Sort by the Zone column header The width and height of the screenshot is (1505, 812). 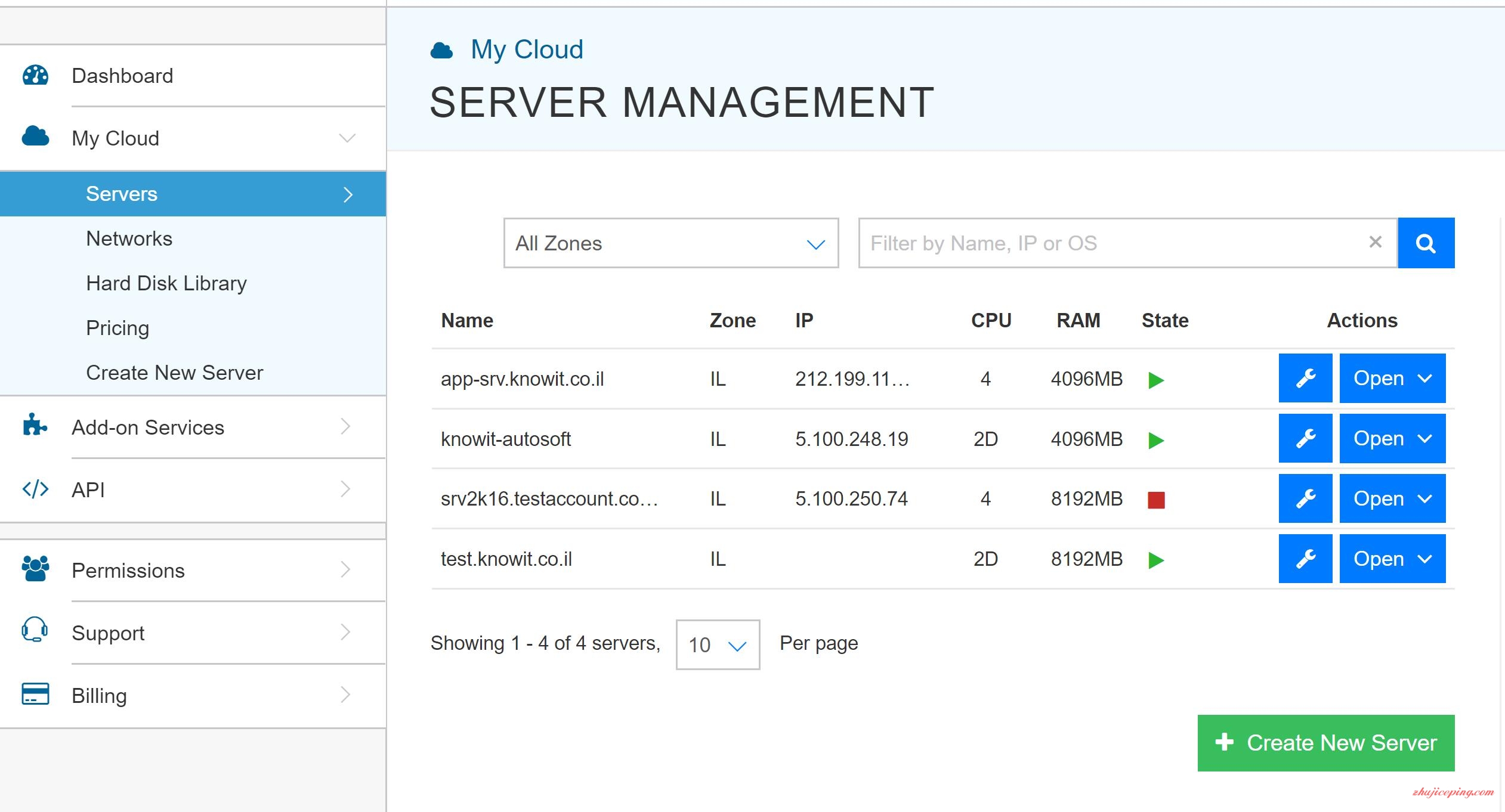733,321
